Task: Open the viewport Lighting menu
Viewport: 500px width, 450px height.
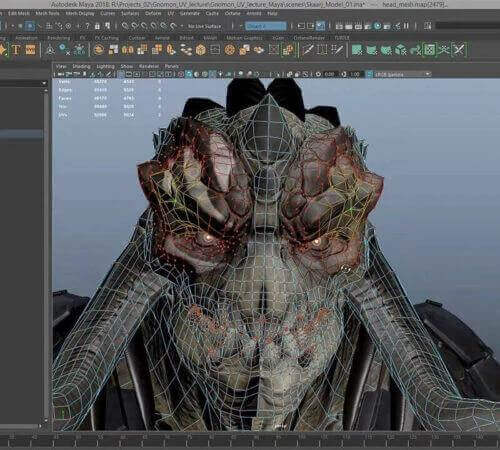Action: point(105,66)
